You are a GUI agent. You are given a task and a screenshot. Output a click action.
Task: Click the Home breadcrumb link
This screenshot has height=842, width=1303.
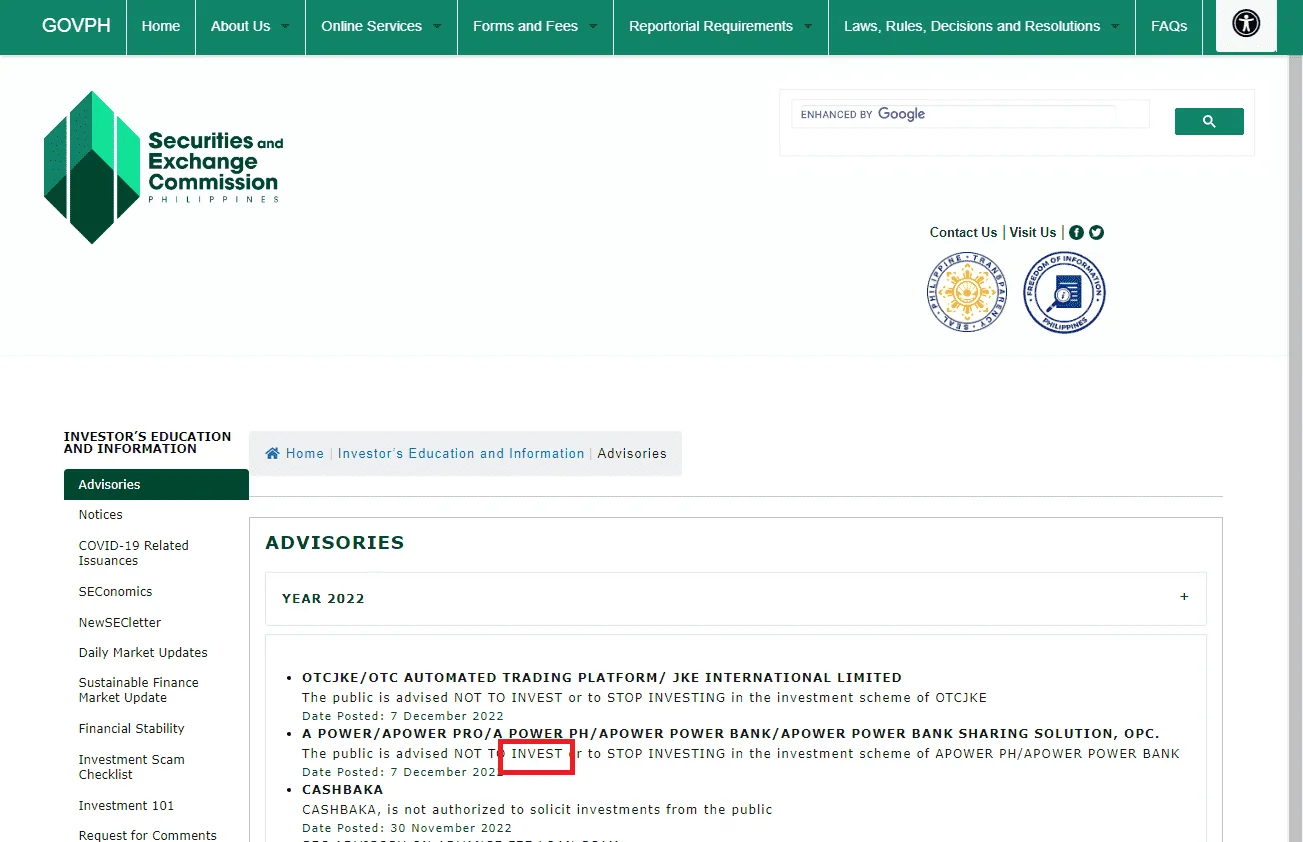pyautogui.click(x=305, y=453)
